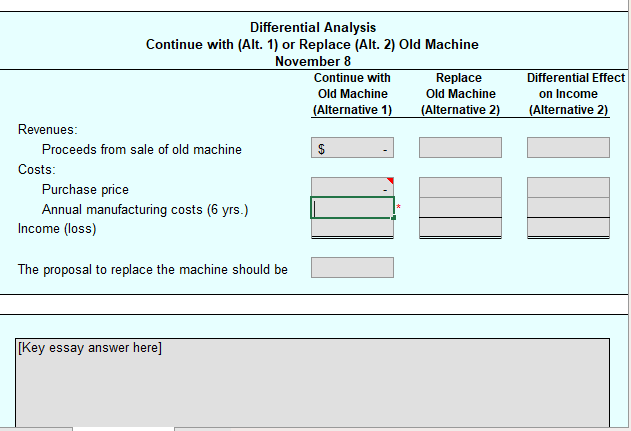Select Proceeds from sale cell under Replace Old Machine

(x=460, y=147)
